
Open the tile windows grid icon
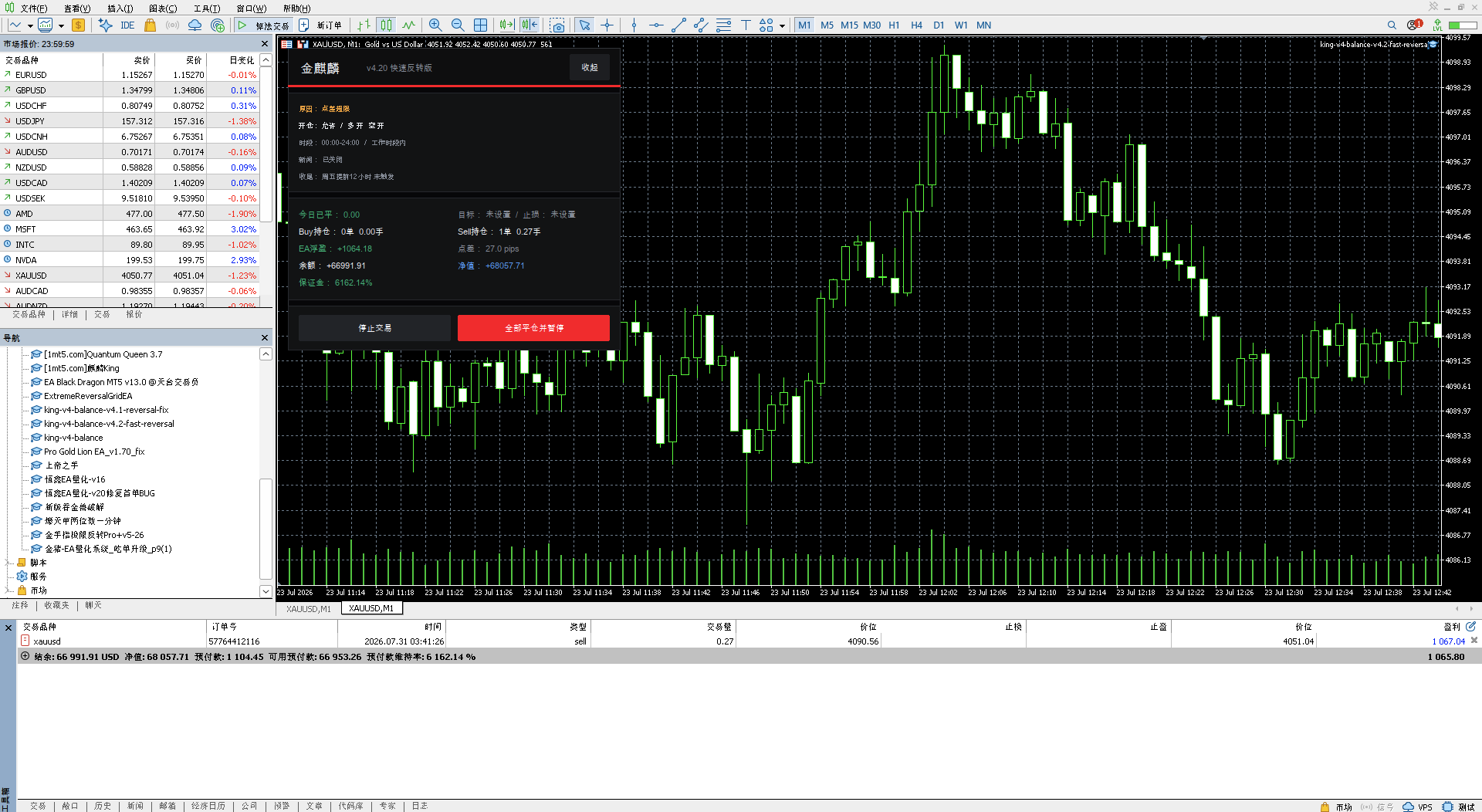coord(480,25)
